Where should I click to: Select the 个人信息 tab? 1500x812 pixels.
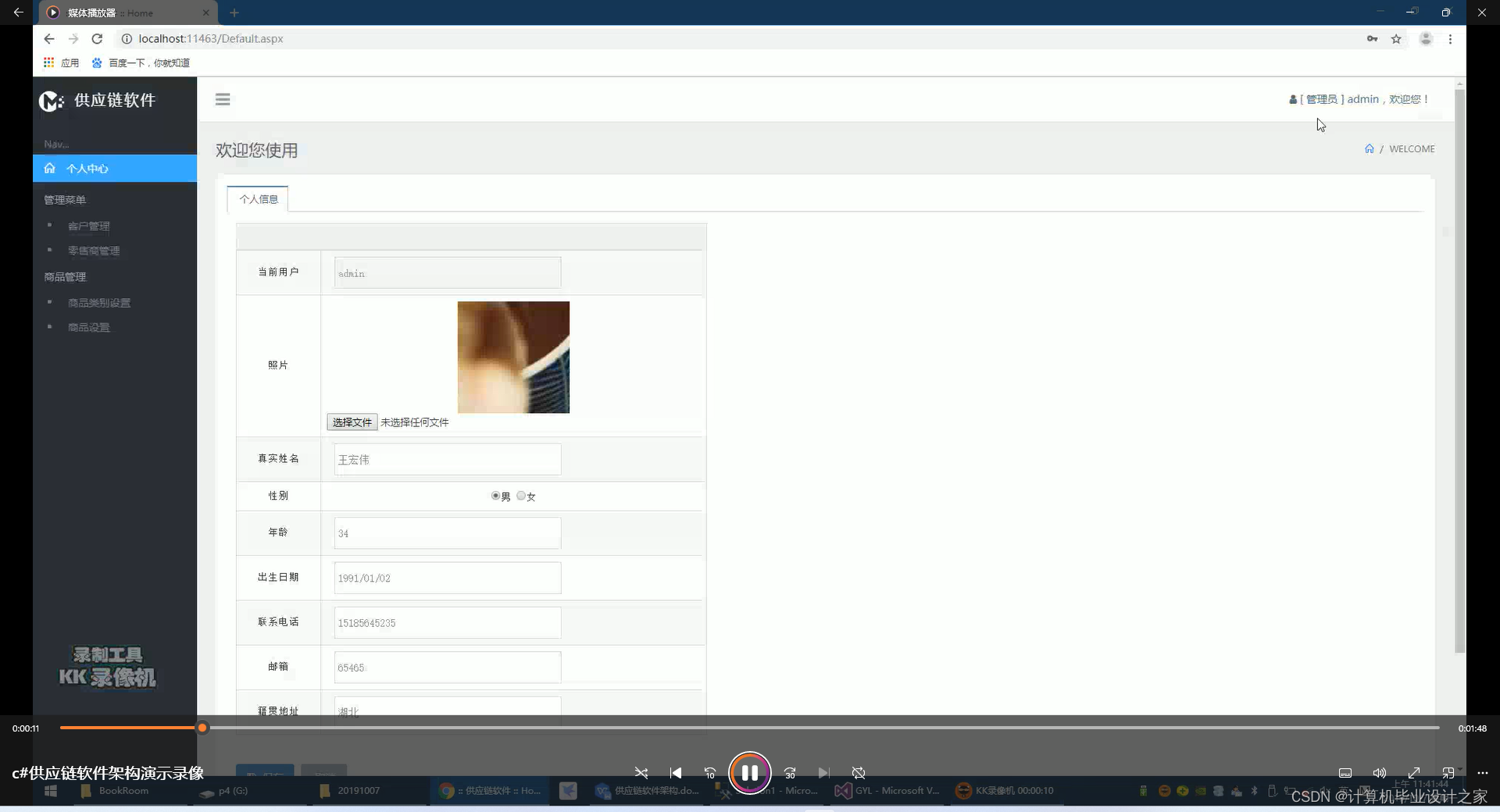tap(258, 199)
